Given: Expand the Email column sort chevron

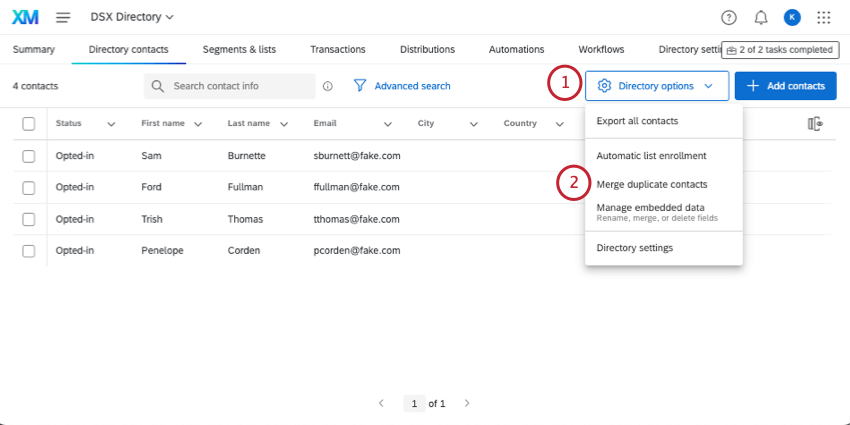Looking at the screenshot, I should pyautogui.click(x=387, y=124).
